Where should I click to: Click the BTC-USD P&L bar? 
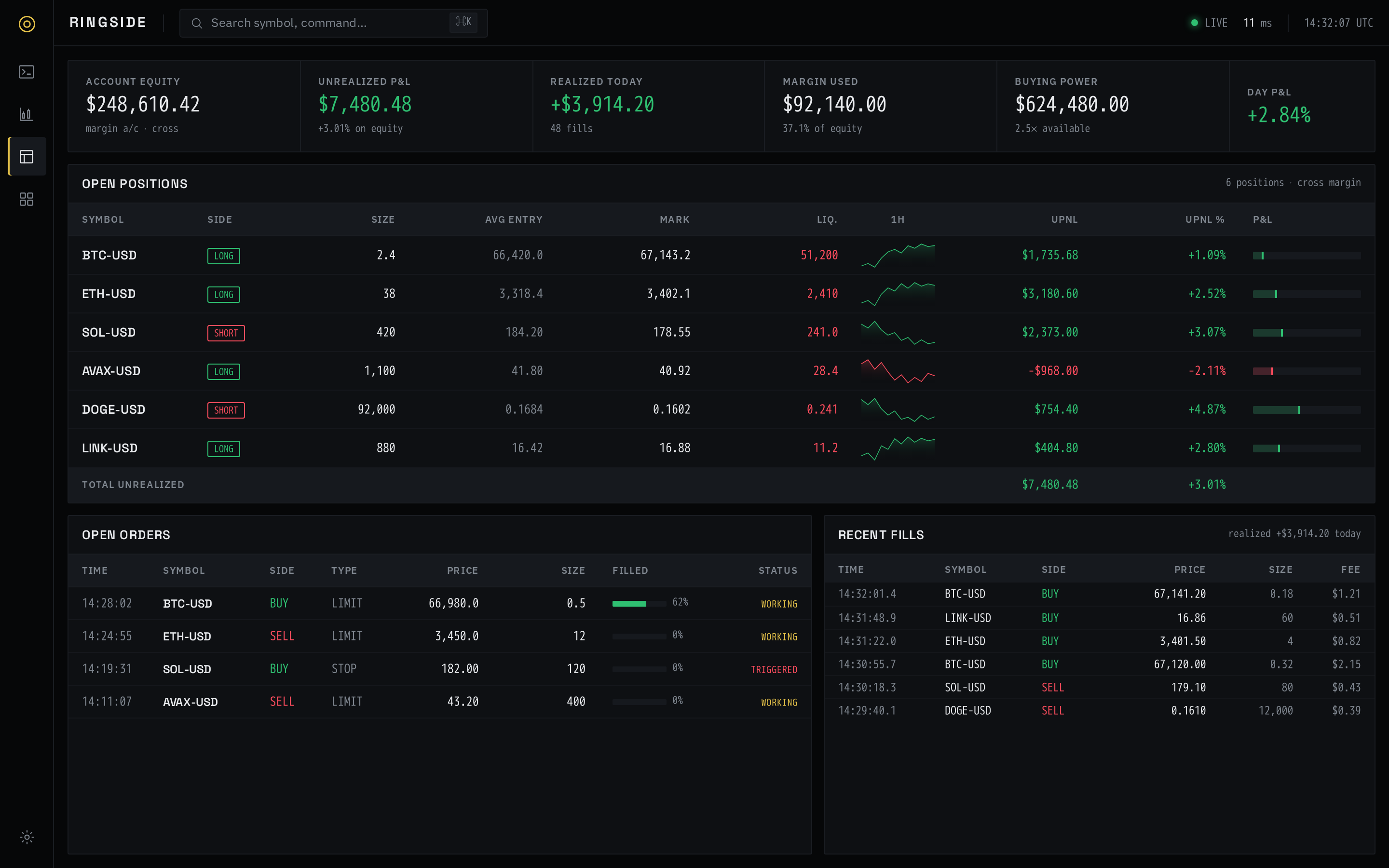point(1307,256)
